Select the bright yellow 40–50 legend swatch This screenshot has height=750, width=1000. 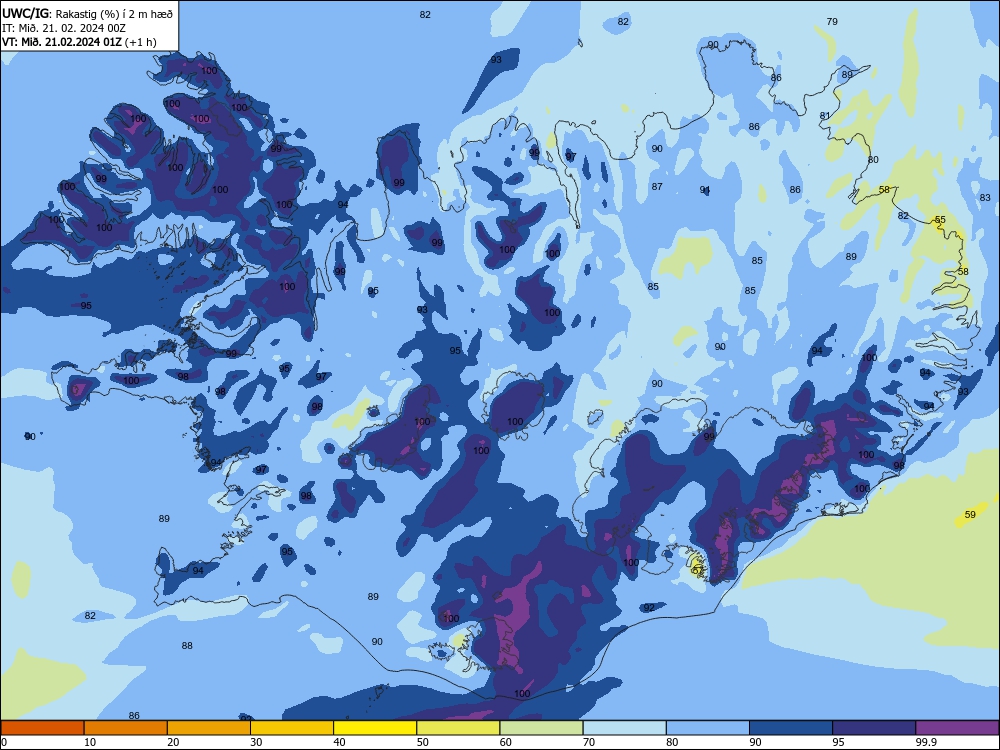pos(375,728)
